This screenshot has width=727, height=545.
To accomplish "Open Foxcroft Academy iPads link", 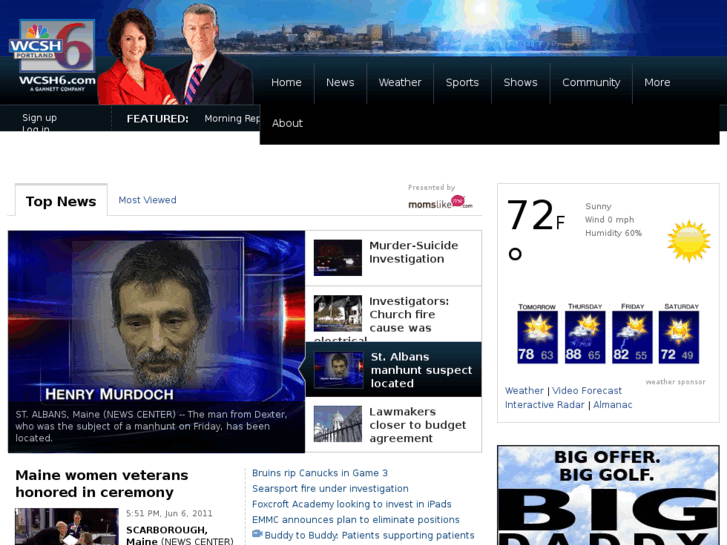I will (x=351, y=504).
